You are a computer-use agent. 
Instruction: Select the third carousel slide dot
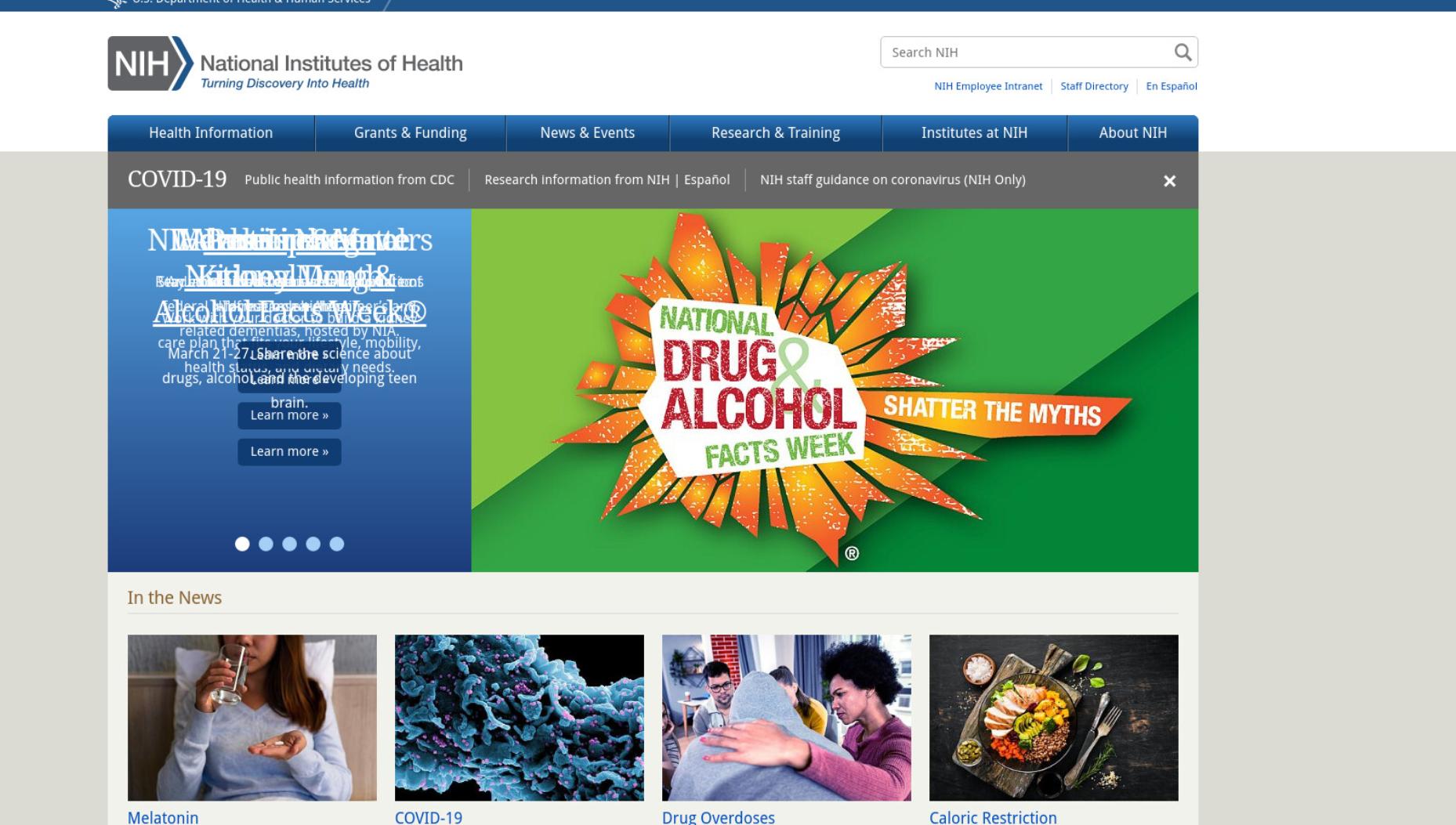tap(289, 544)
